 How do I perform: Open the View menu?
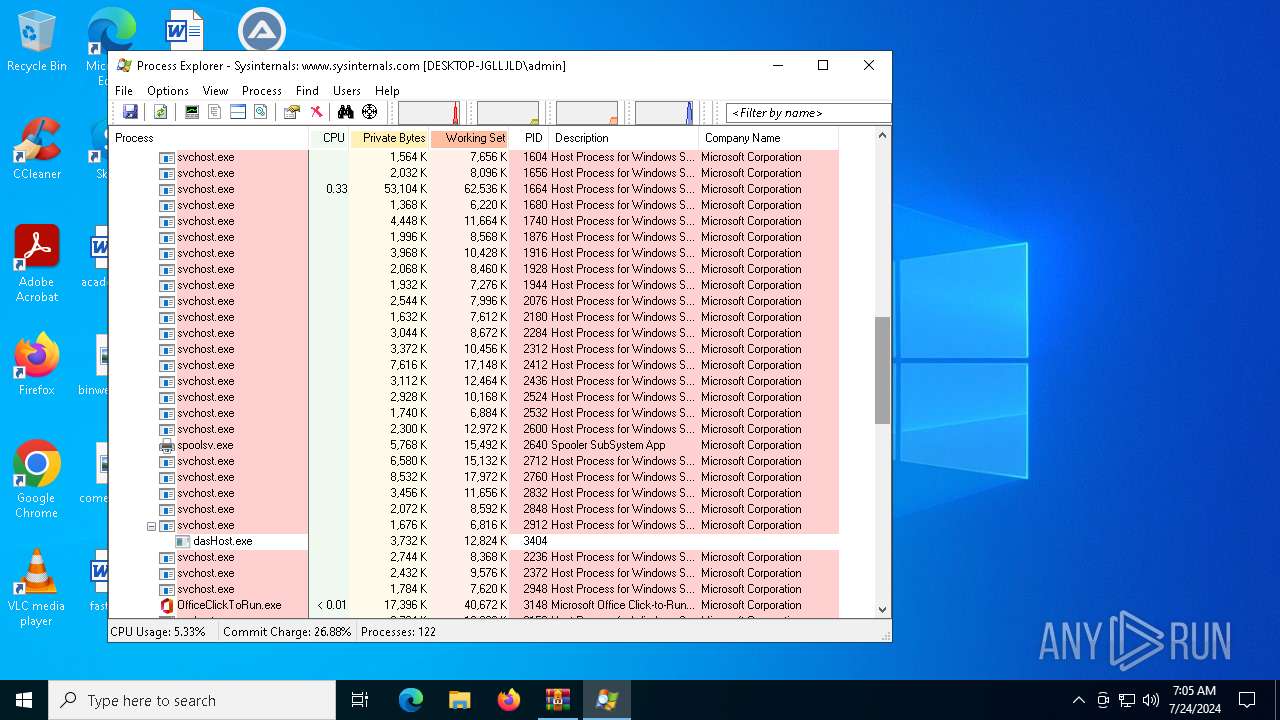(x=215, y=90)
